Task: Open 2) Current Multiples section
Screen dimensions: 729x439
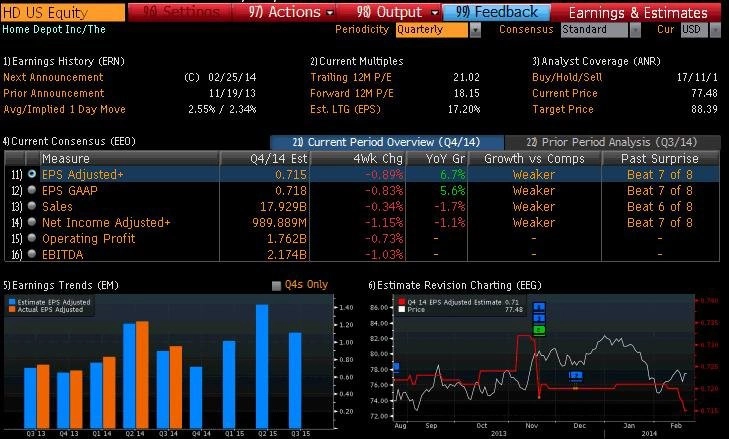Action: click(x=357, y=61)
